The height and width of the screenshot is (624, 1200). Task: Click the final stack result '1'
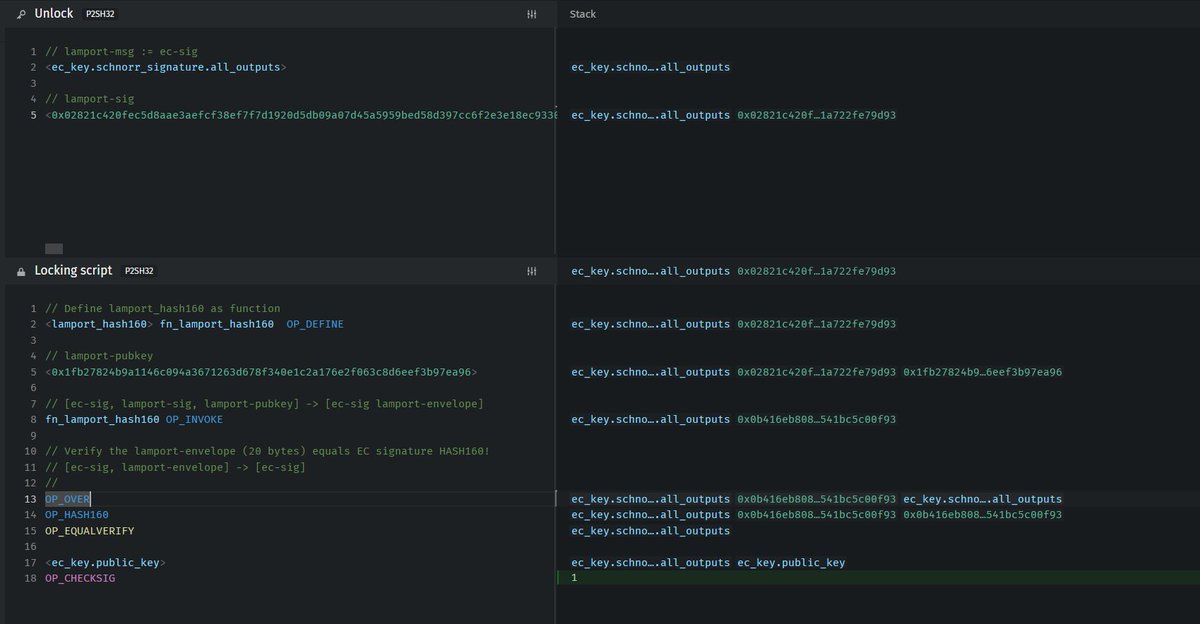pos(575,578)
